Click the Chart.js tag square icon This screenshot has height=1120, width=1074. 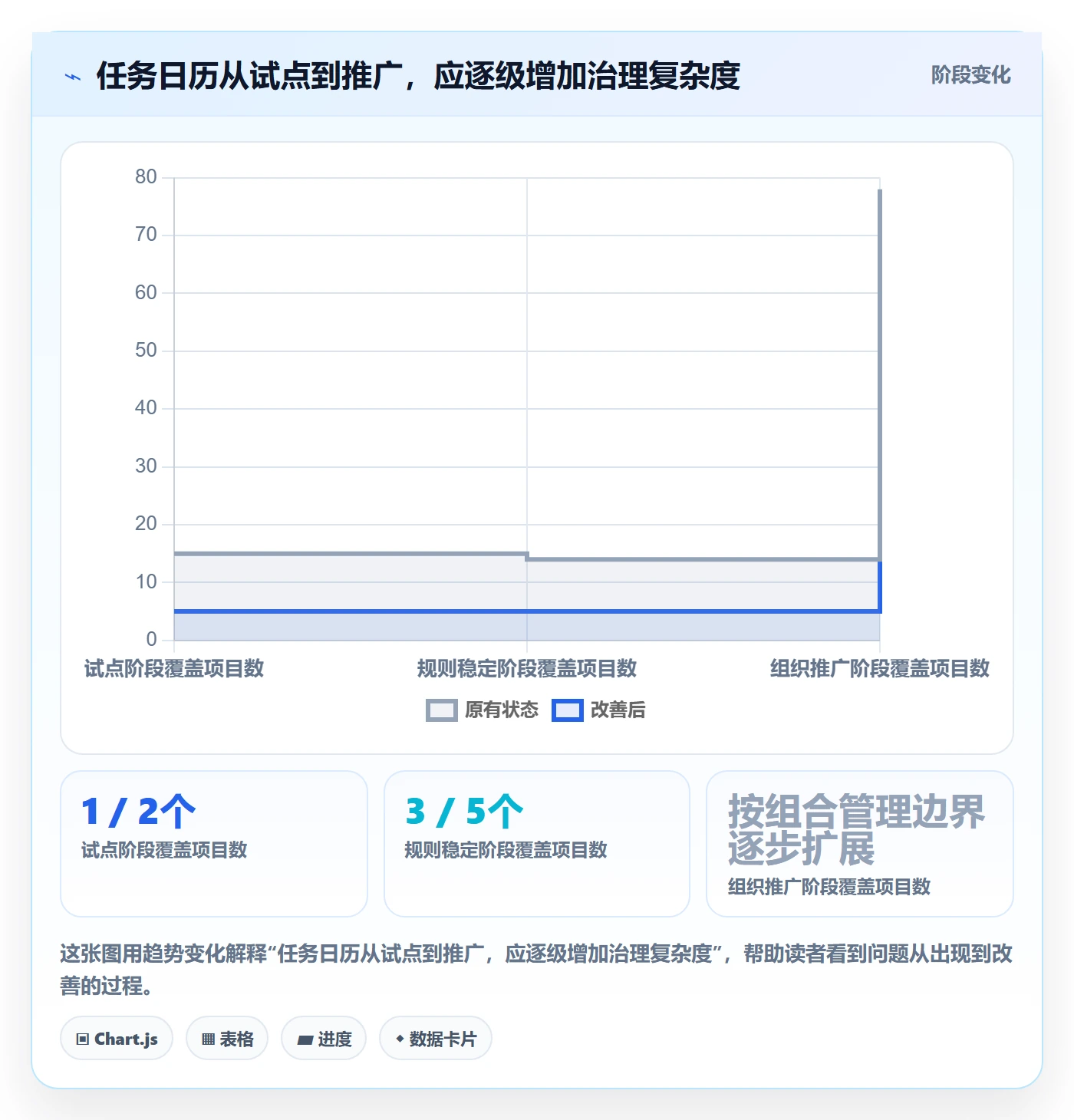point(83,1039)
